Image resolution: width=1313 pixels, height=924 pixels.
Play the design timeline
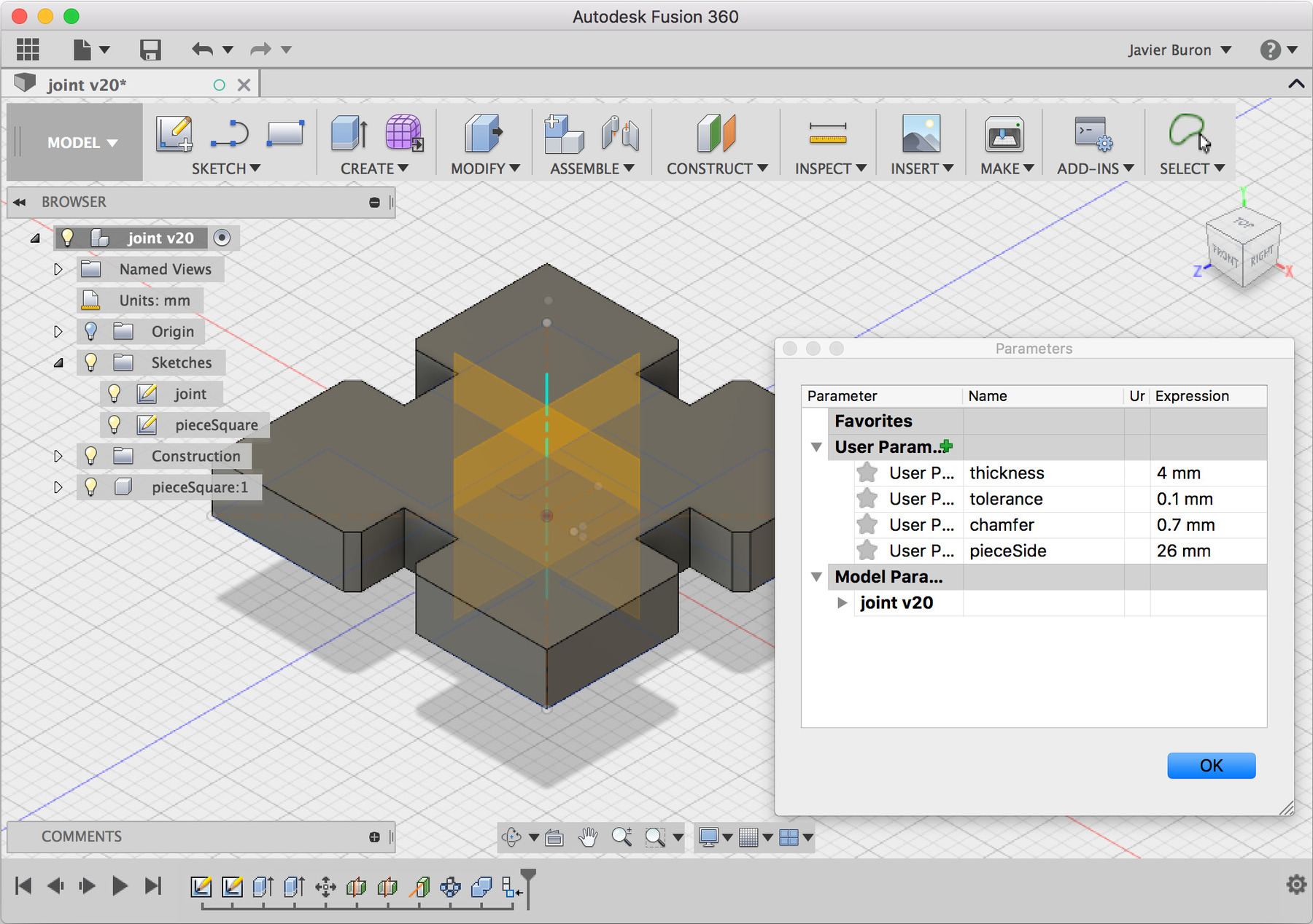(x=120, y=886)
